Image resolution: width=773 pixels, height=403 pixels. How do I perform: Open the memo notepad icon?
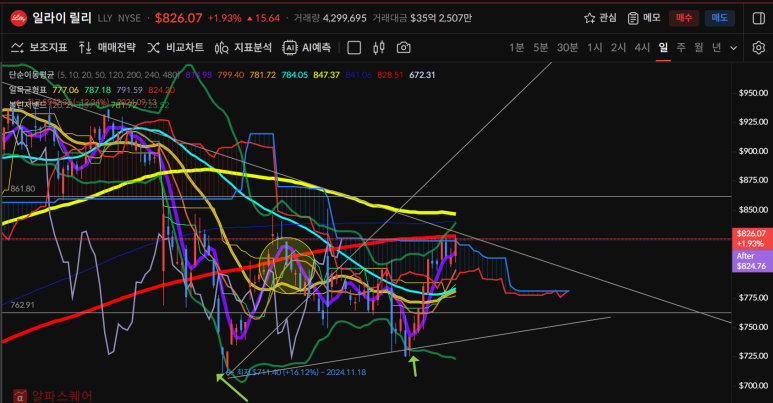(633, 18)
